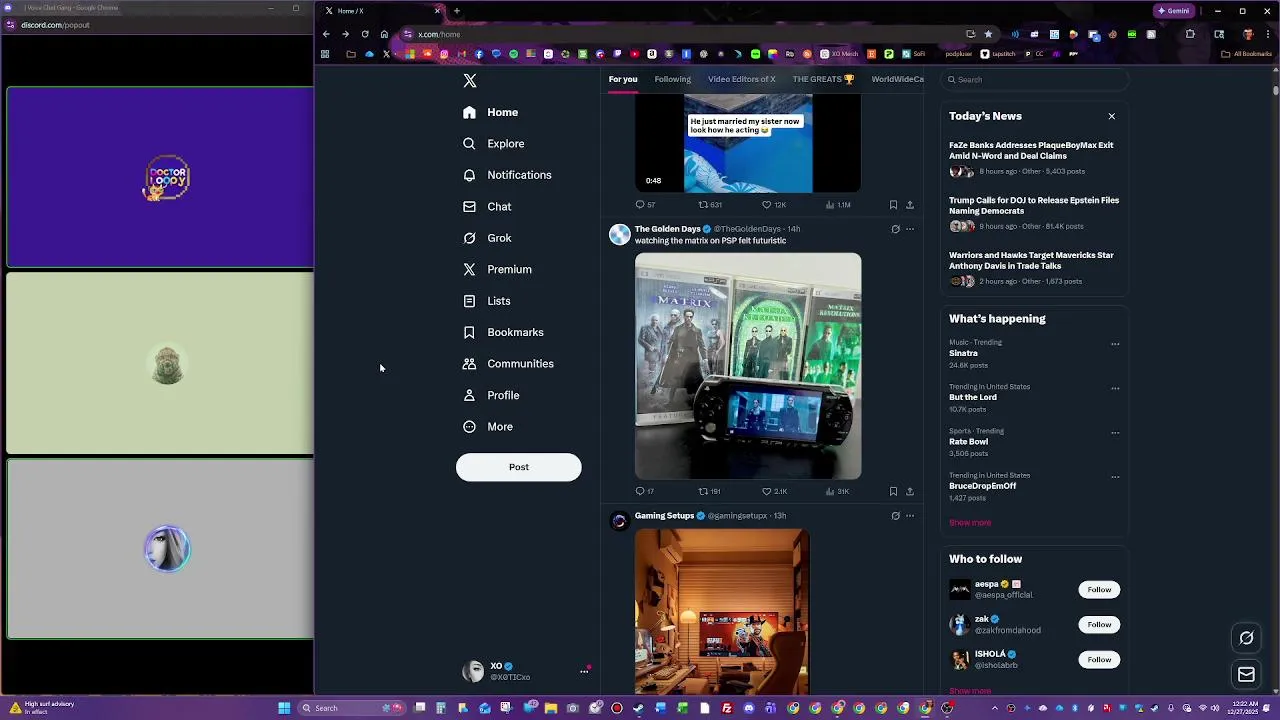Viewport: 1280px width, 720px height.
Task: Open options for the Sinatra trend
Action: point(1115,344)
